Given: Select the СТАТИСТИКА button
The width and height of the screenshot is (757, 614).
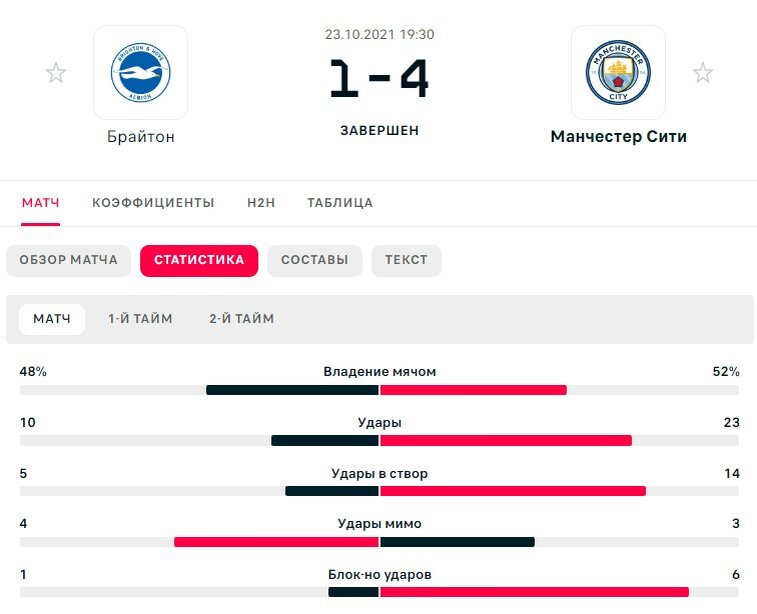Looking at the screenshot, I should (199, 261).
